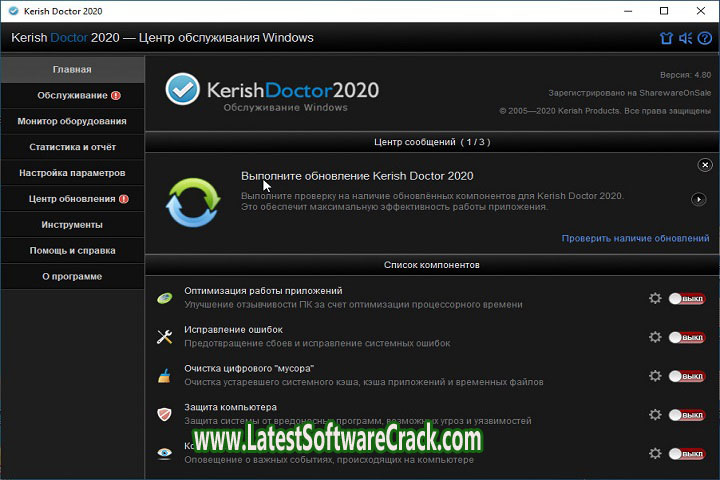Expand the Обслуживание sidebar section

click(x=72, y=95)
